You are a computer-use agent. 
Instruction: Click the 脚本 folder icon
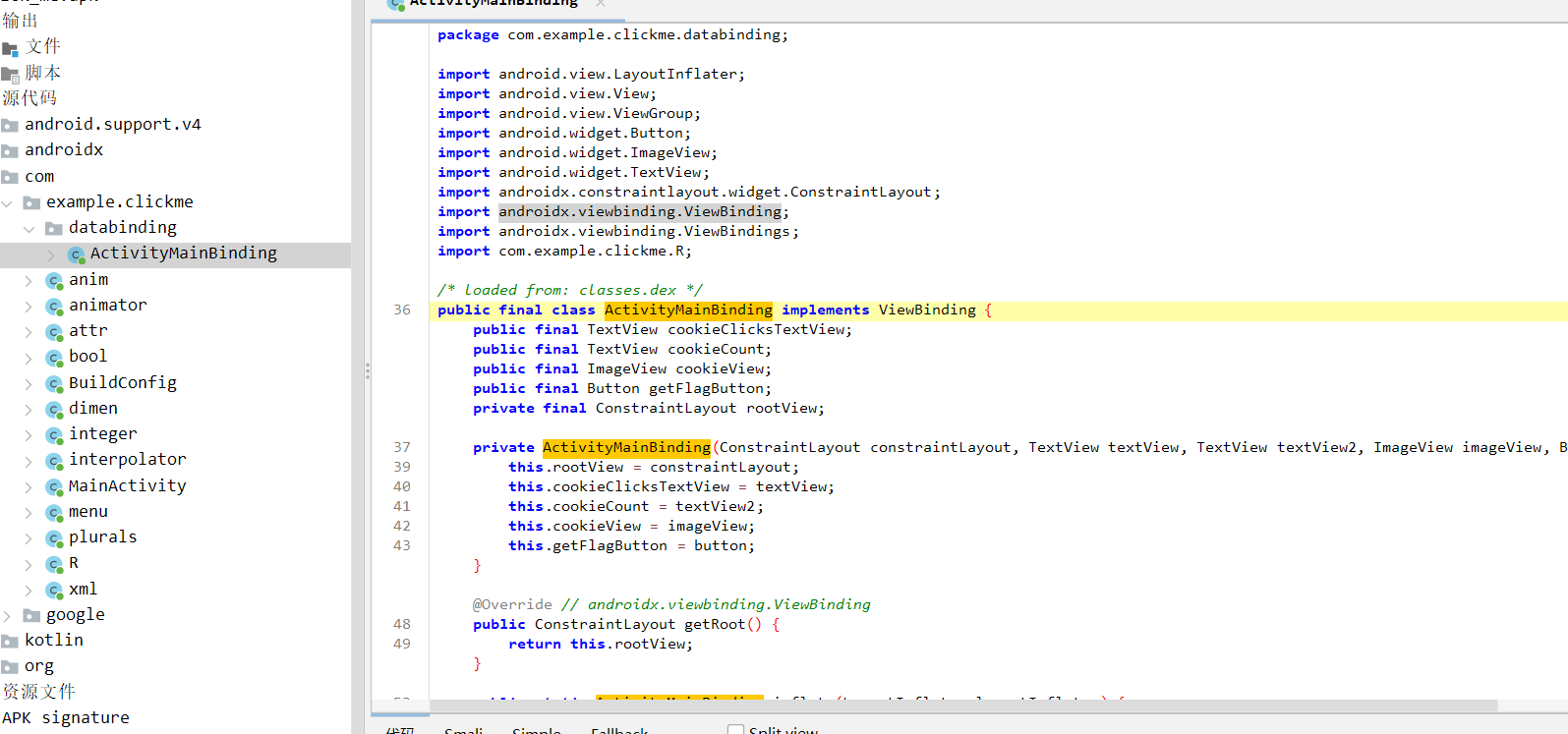(10, 74)
